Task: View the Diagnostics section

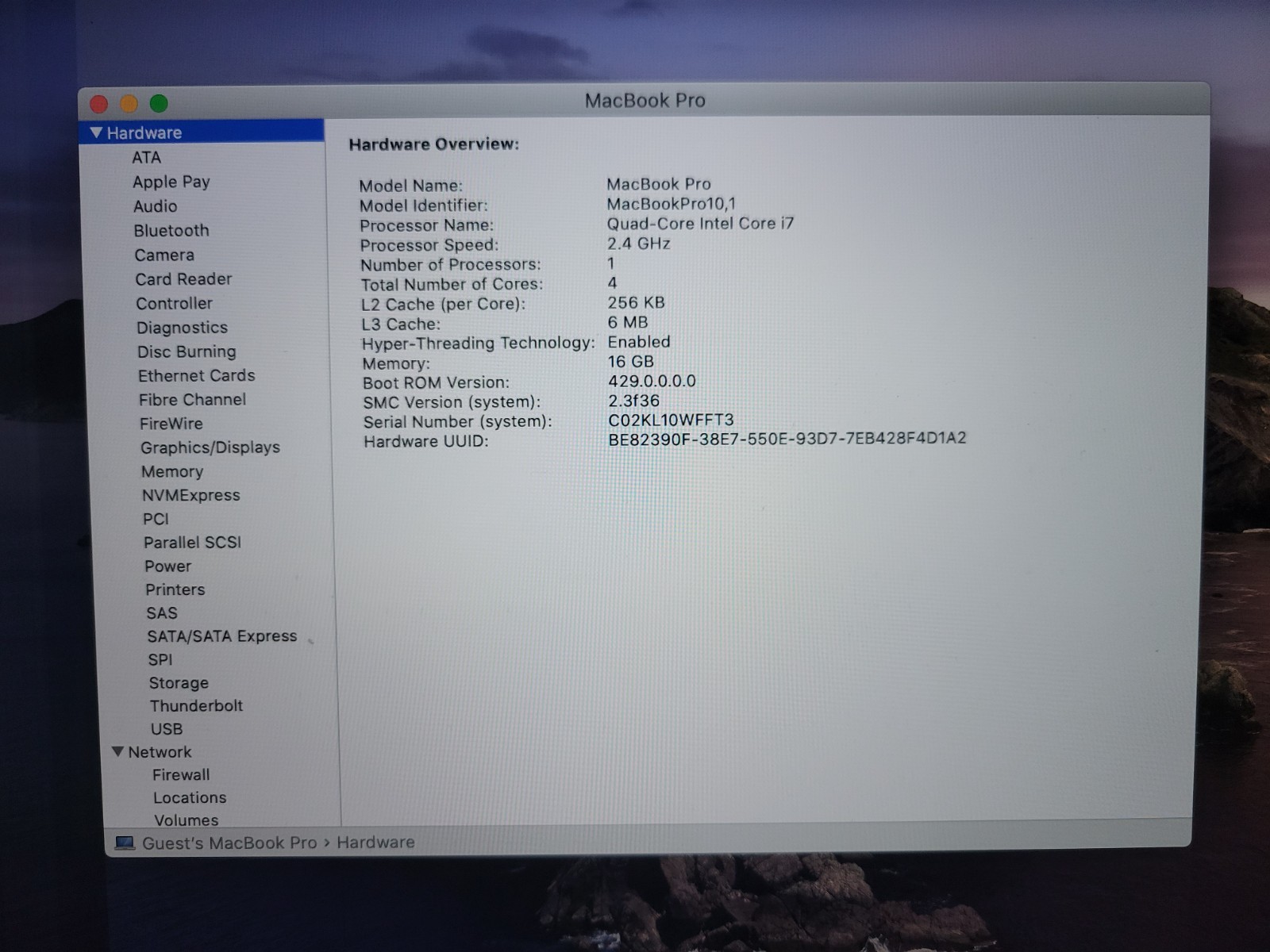Action: (x=182, y=328)
